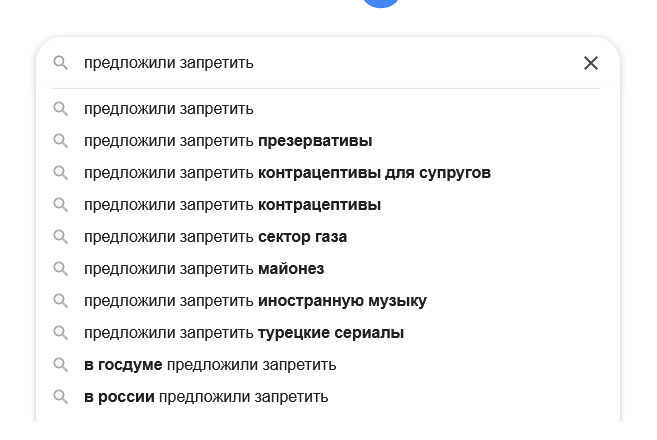Select the 'иностранную музыку' suggestion
657x440 pixels.
click(255, 301)
